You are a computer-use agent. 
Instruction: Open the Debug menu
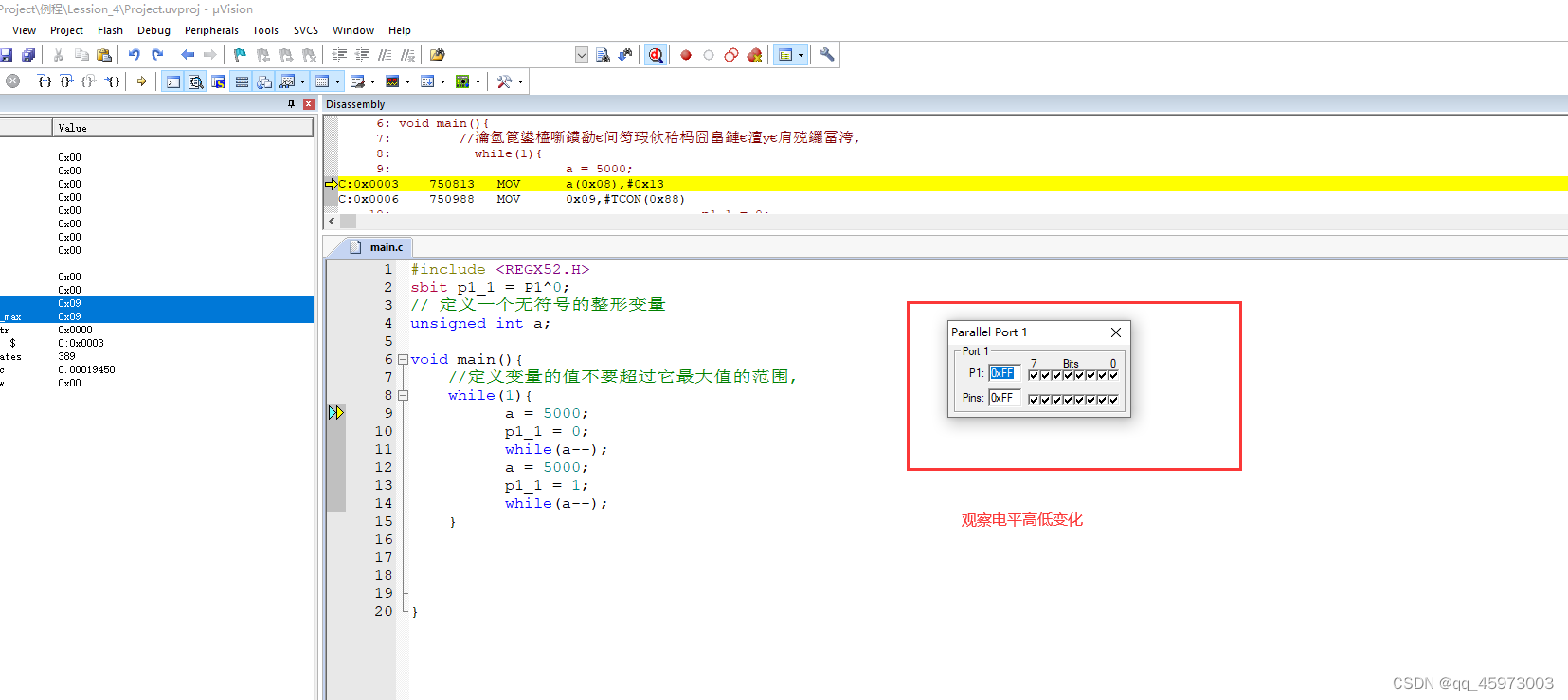pos(153,30)
